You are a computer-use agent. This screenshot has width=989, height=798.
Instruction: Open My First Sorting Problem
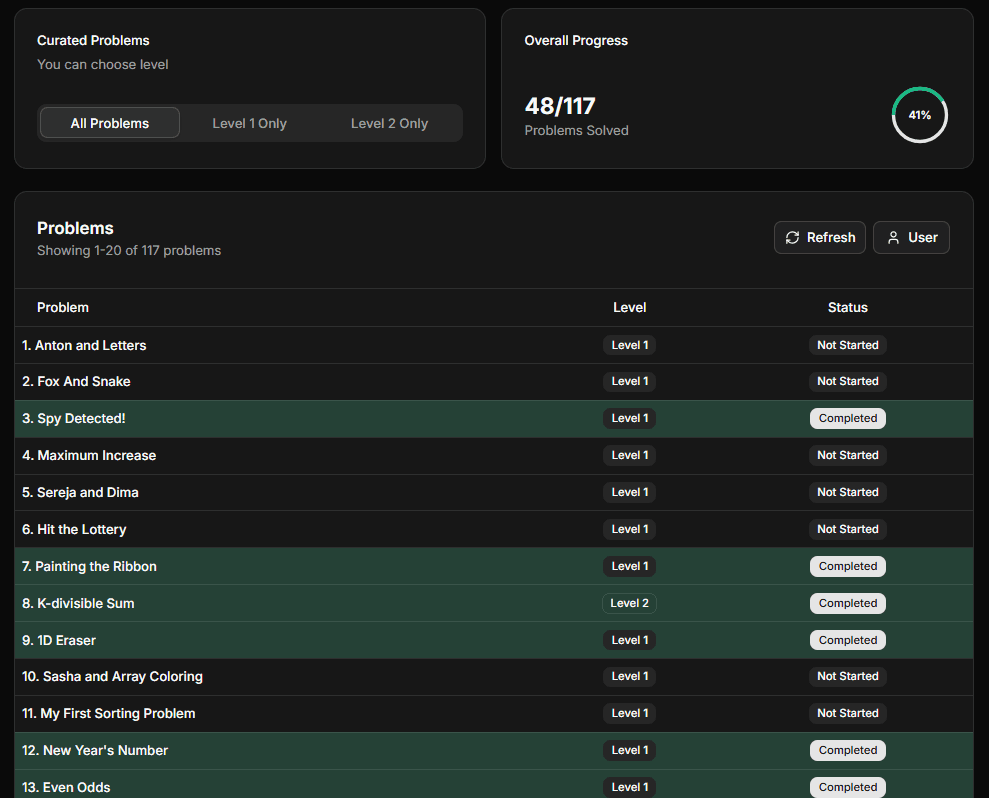pyautogui.click(x=109, y=713)
